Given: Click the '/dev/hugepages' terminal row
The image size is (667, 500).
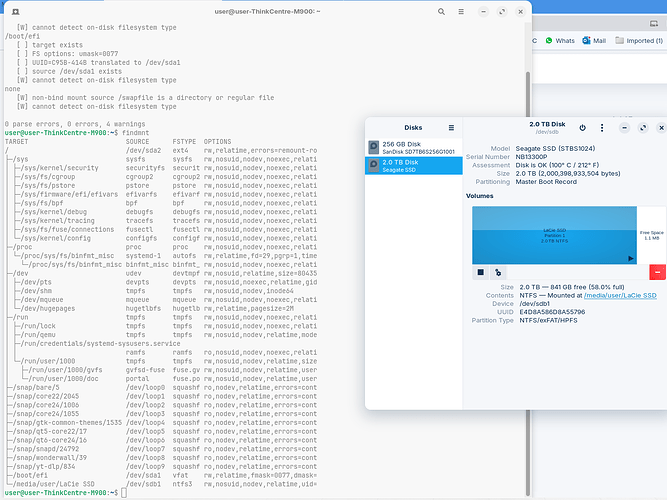Looking at the screenshot, I should click(161, 309).
